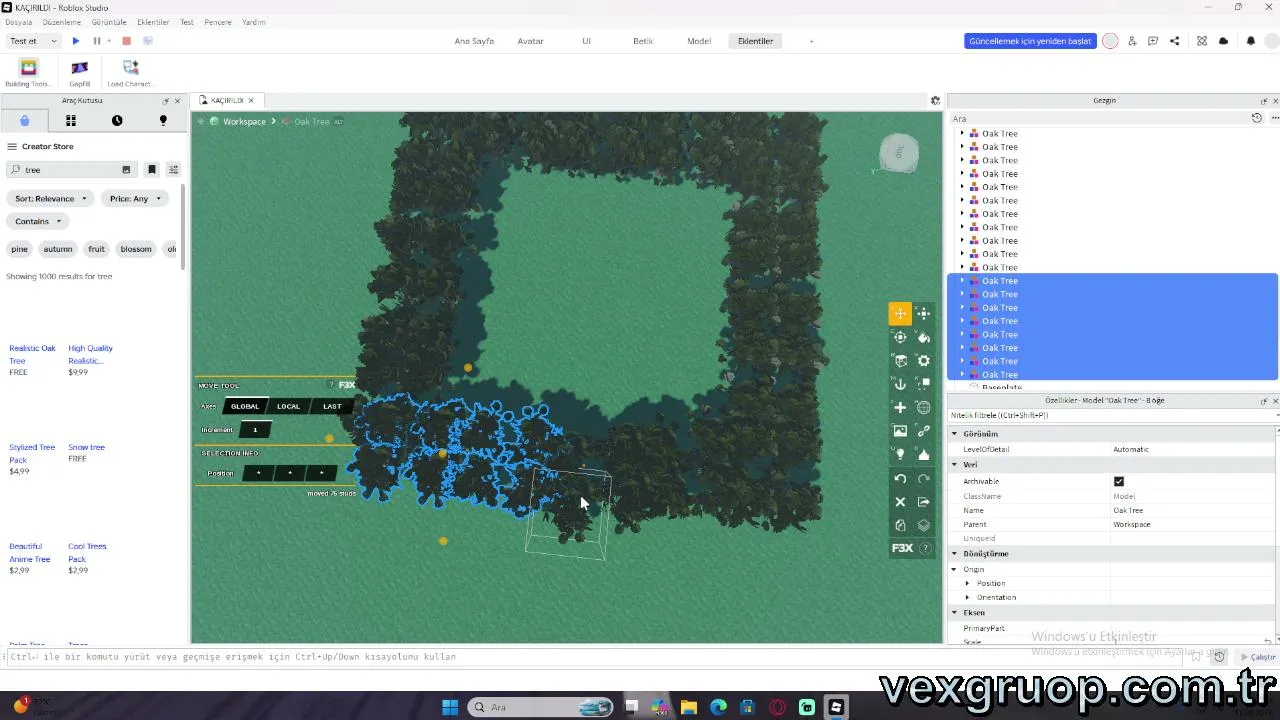Image resolution: width=1280 pixels, height=720 pixels.
Task: Open the Toolbox Creations lightbulb tab
Action: tap(163, 120)
